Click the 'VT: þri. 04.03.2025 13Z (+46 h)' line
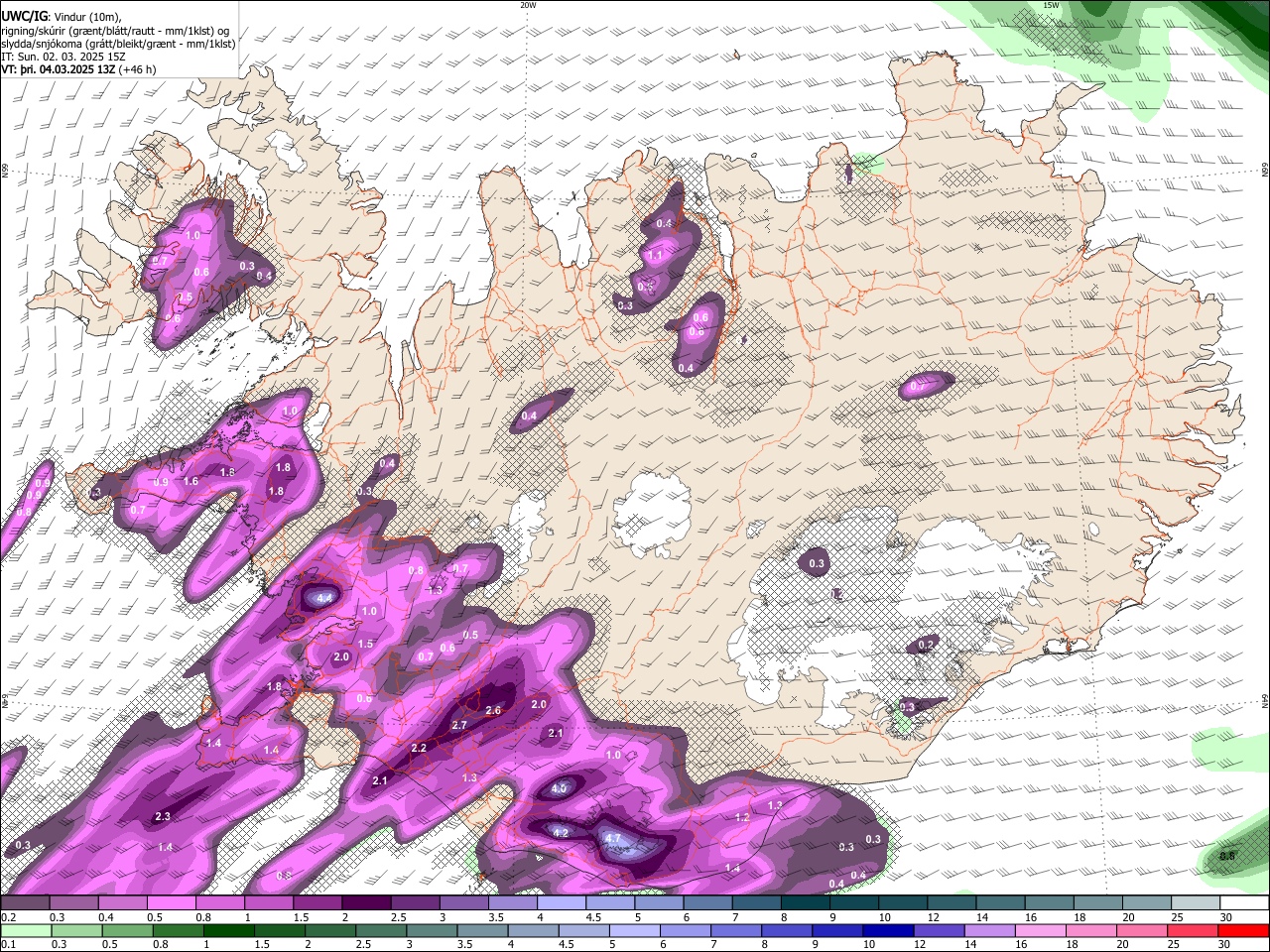This screenshot has height=952, width=1270. coord(78,69)
